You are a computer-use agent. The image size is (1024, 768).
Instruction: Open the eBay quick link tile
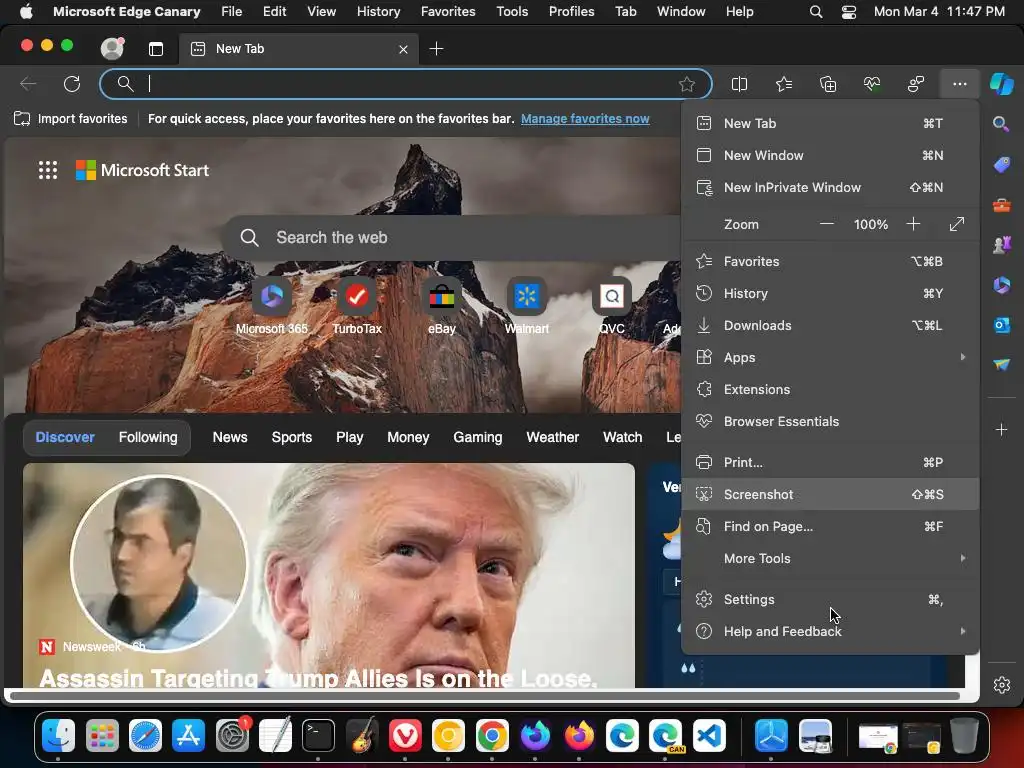(x=441, y=306)
